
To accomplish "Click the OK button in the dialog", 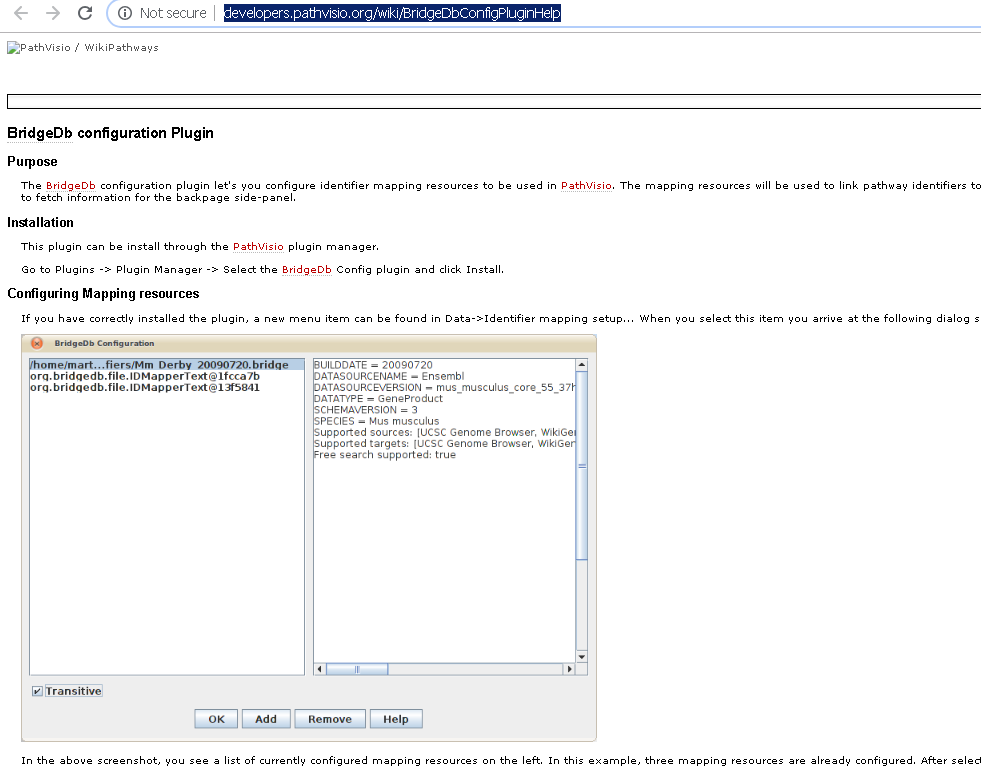I will pyautogui.click(x=216, y=719).
